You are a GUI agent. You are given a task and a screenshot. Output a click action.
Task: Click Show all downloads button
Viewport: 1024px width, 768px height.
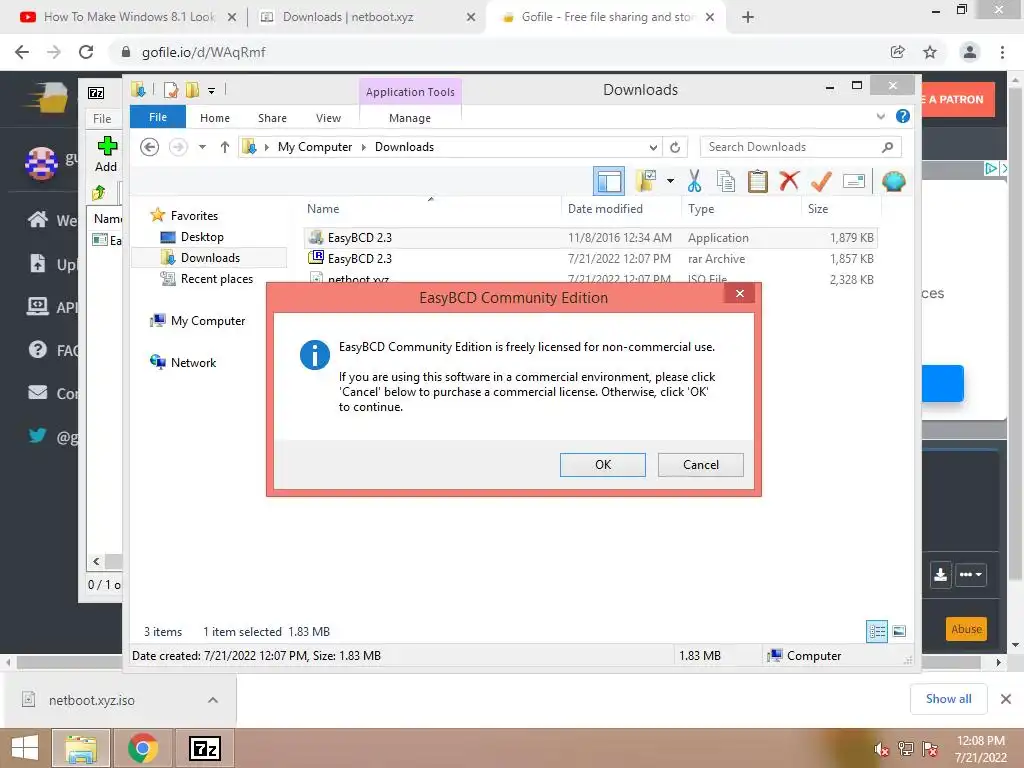[x=948, y=699]
